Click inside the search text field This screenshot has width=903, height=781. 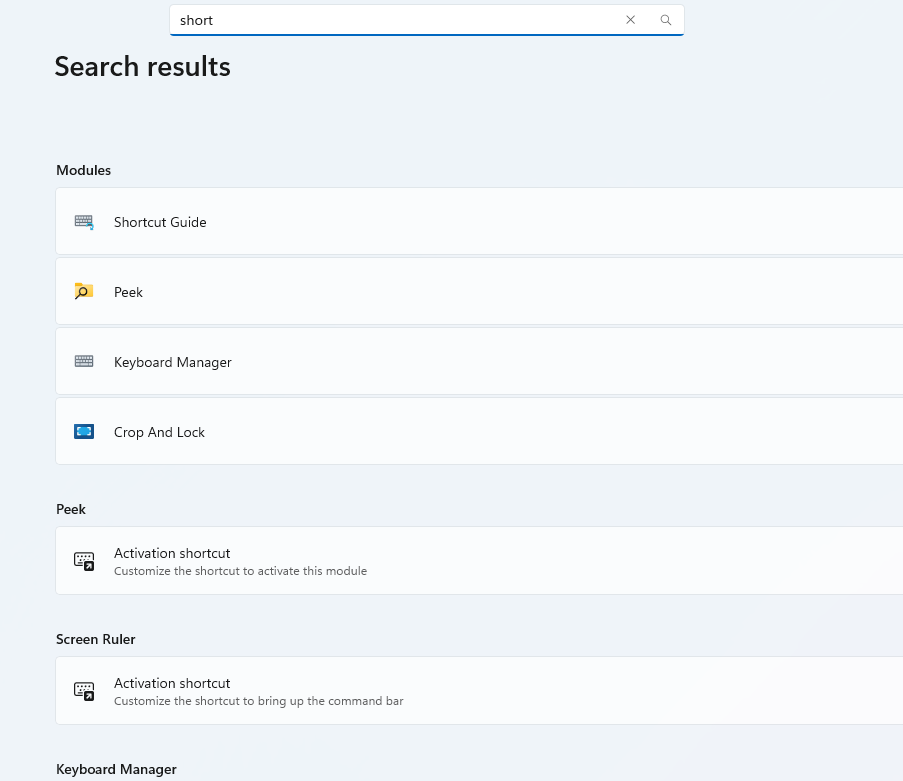400,20
